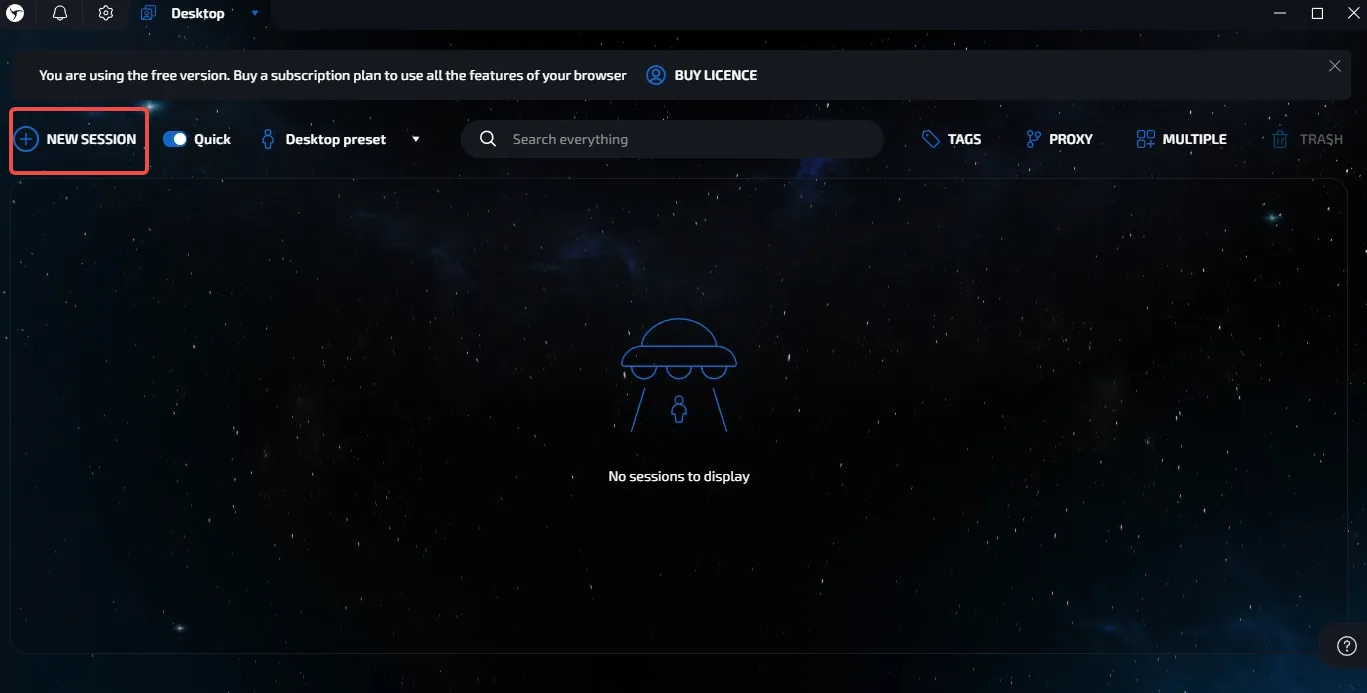1367x693 pixels.
Task: Maximize the application window
Action: point(1317,14)
